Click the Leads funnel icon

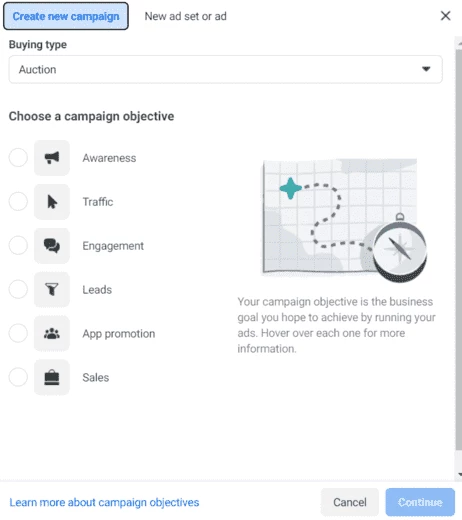[52, 289]
